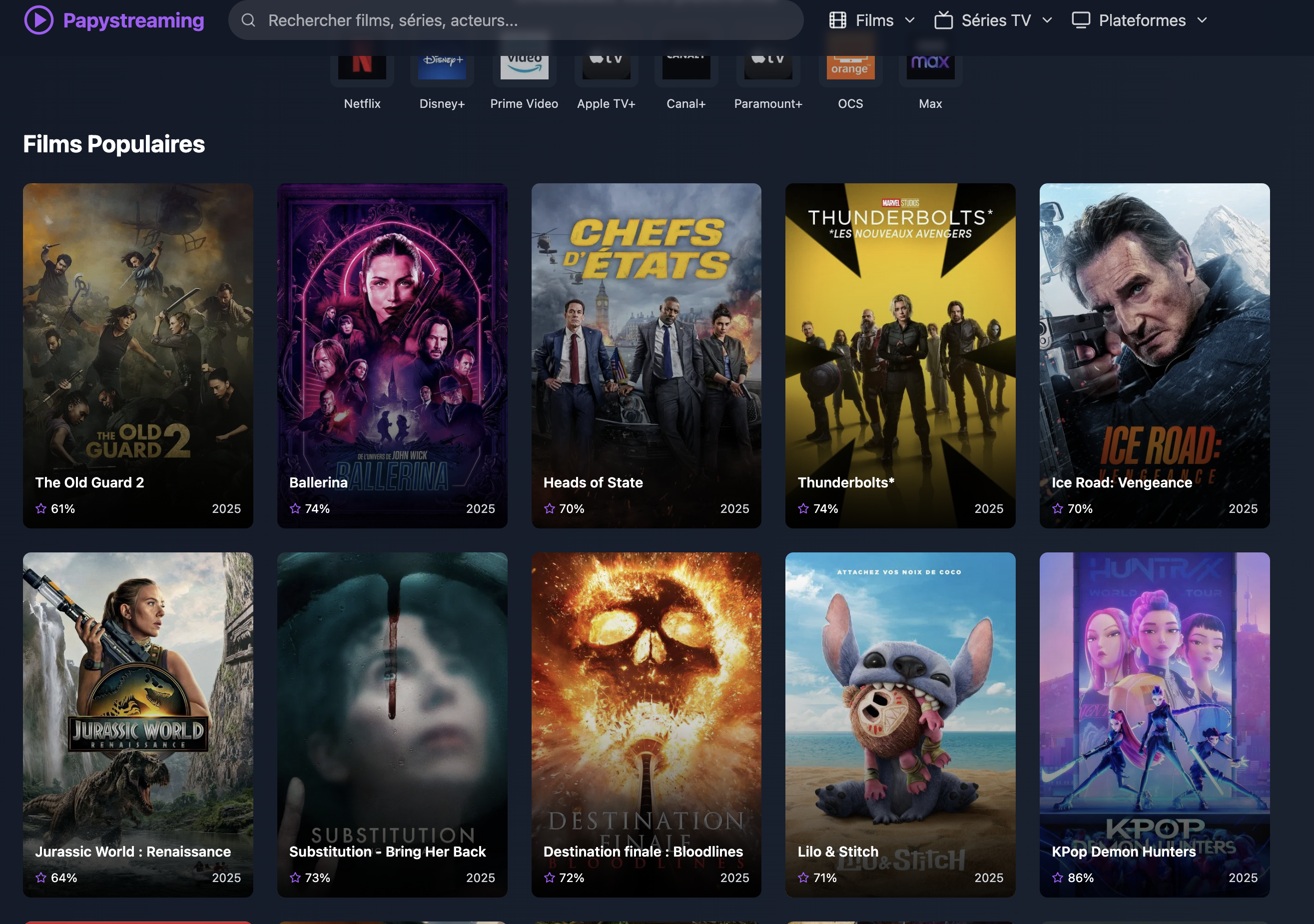Open the Chefs d'États poster
The height and width of the screenshot is (924, 1314).
tap(646, 355)
